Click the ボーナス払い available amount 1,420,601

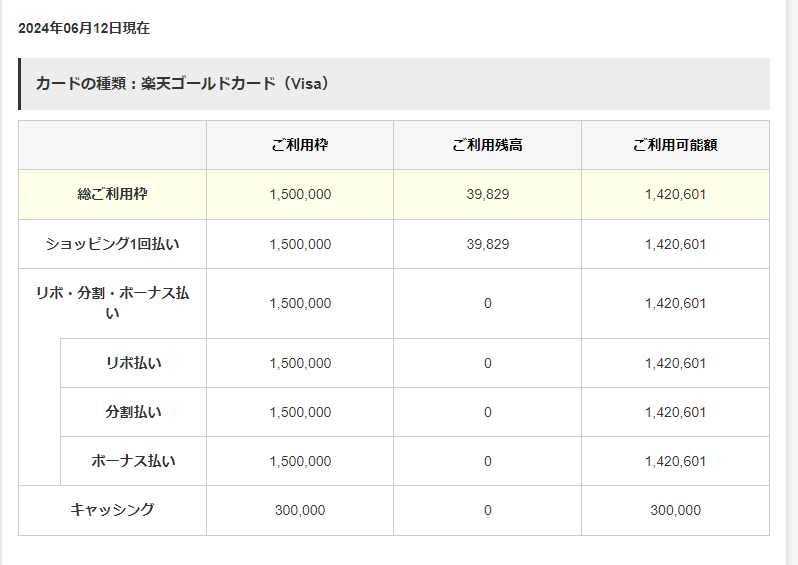pyautogui.click(x=675, y=461)
